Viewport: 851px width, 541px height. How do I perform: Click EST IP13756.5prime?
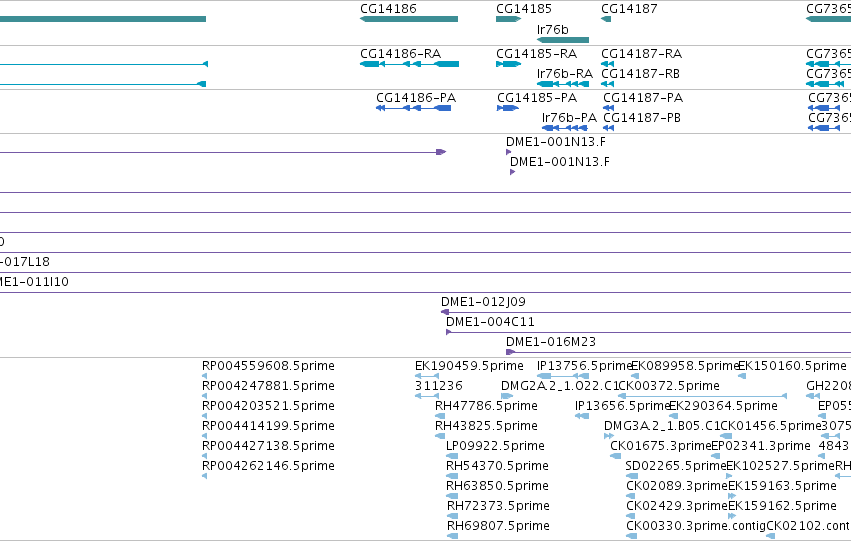click(585, 366)
